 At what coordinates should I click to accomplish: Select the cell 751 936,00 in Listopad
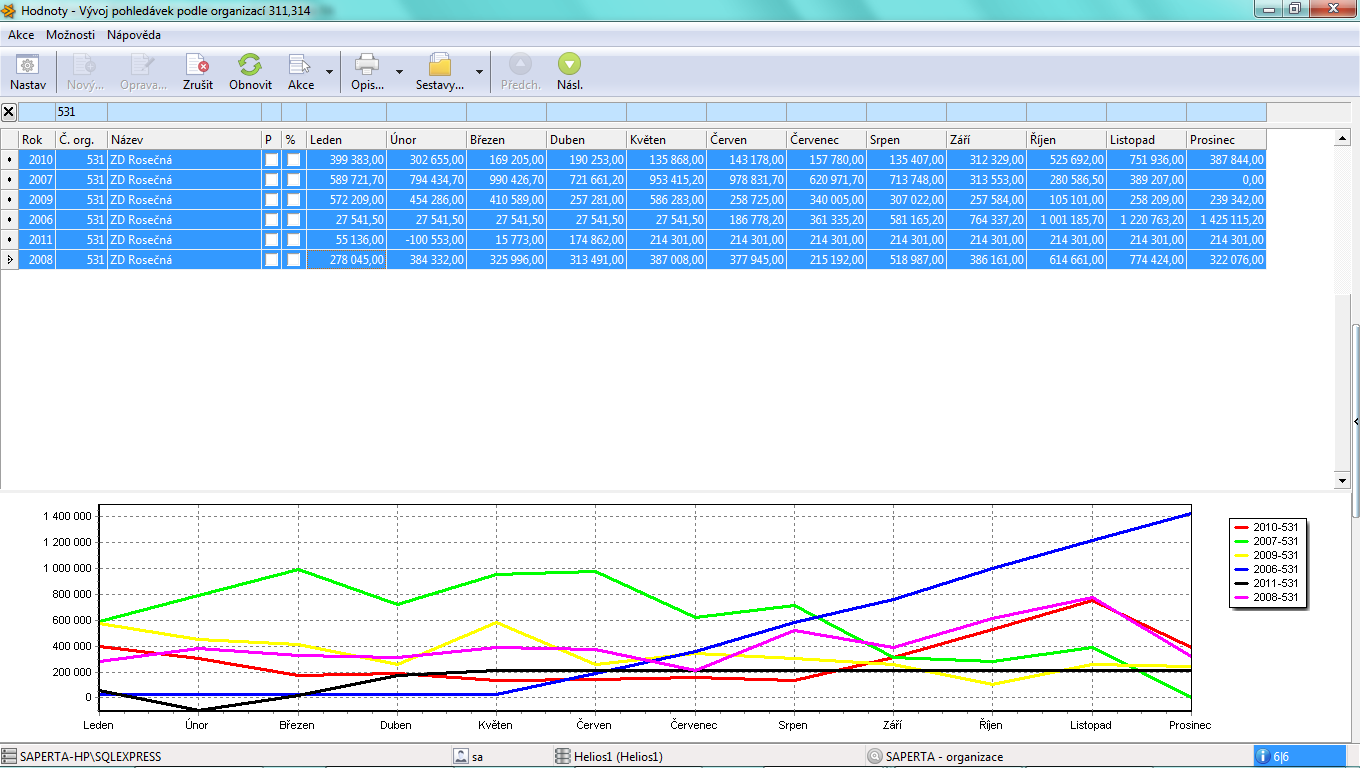[x=1146, y=159]
